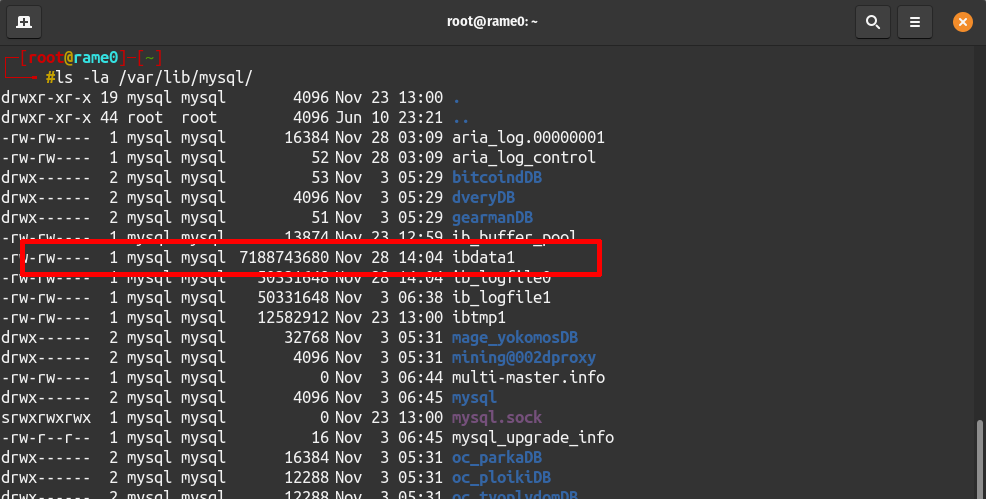Open a new terminal tab
Image resolution: width=986 pixels, height=499 pixels.
pyautogui.click(x=24, y=22)
